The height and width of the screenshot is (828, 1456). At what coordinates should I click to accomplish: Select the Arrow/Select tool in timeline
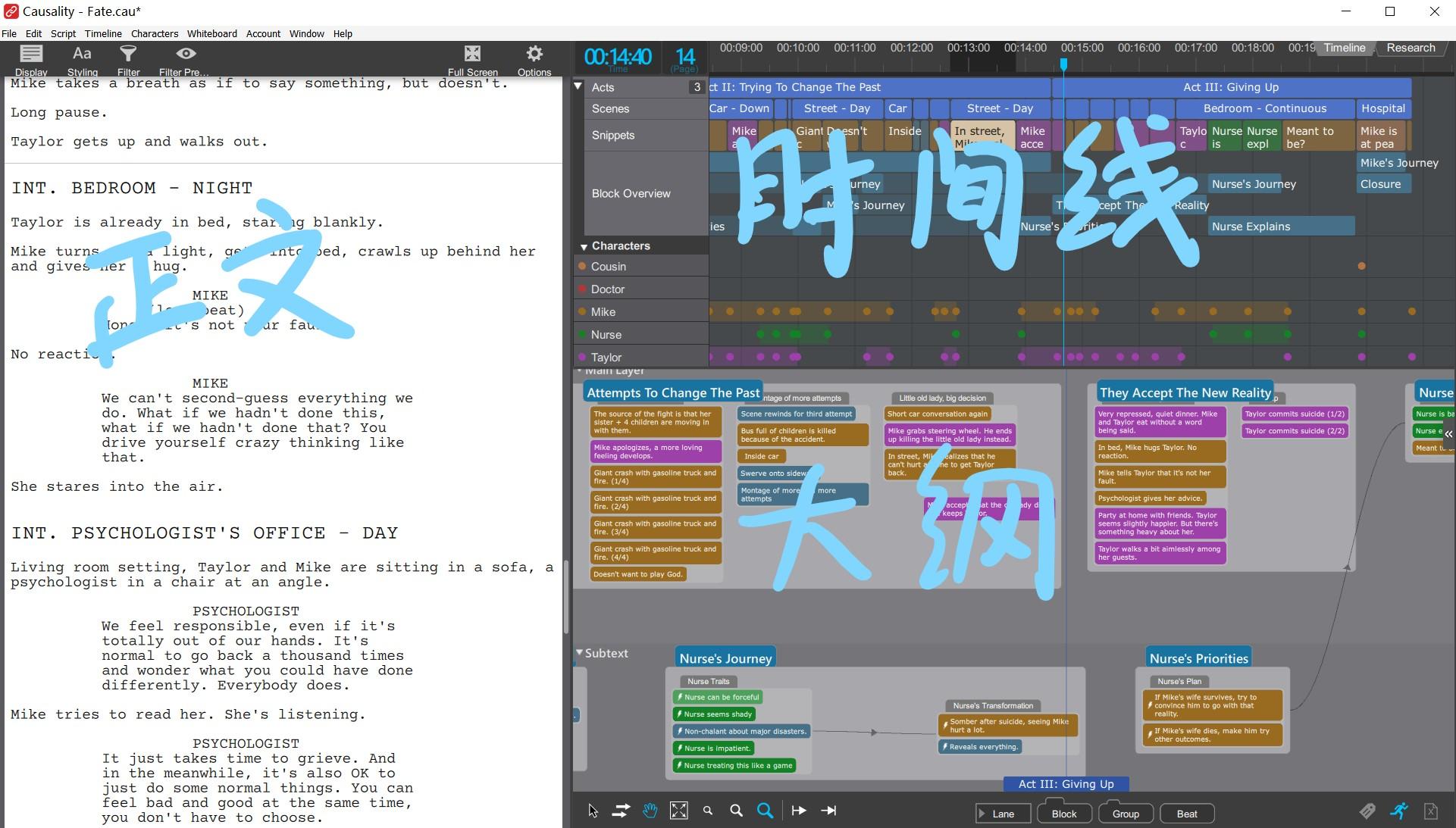point(591,810)
